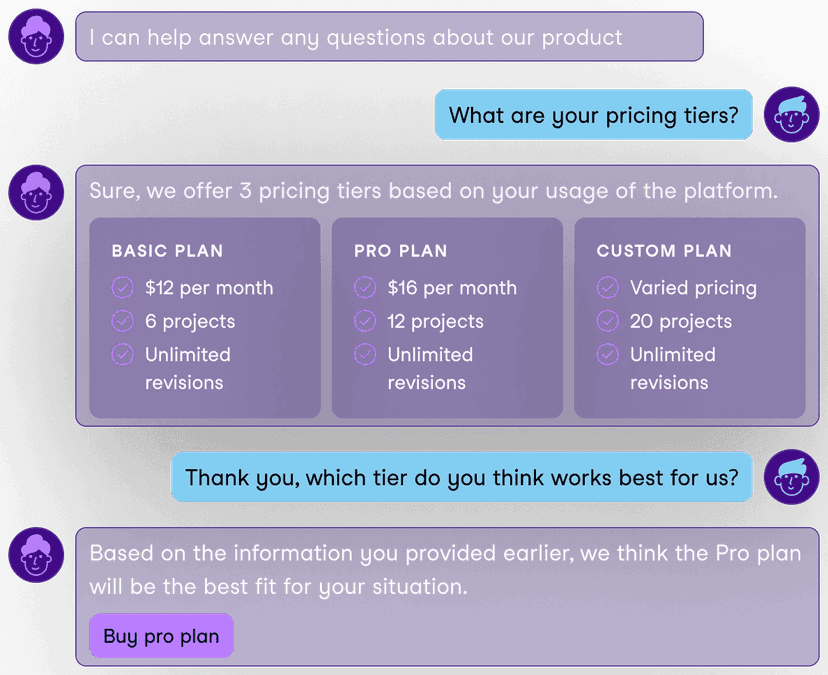Click the Buy pro plan button
The width and height of the screenshot is (828, 675).
(x=161, y=636)
